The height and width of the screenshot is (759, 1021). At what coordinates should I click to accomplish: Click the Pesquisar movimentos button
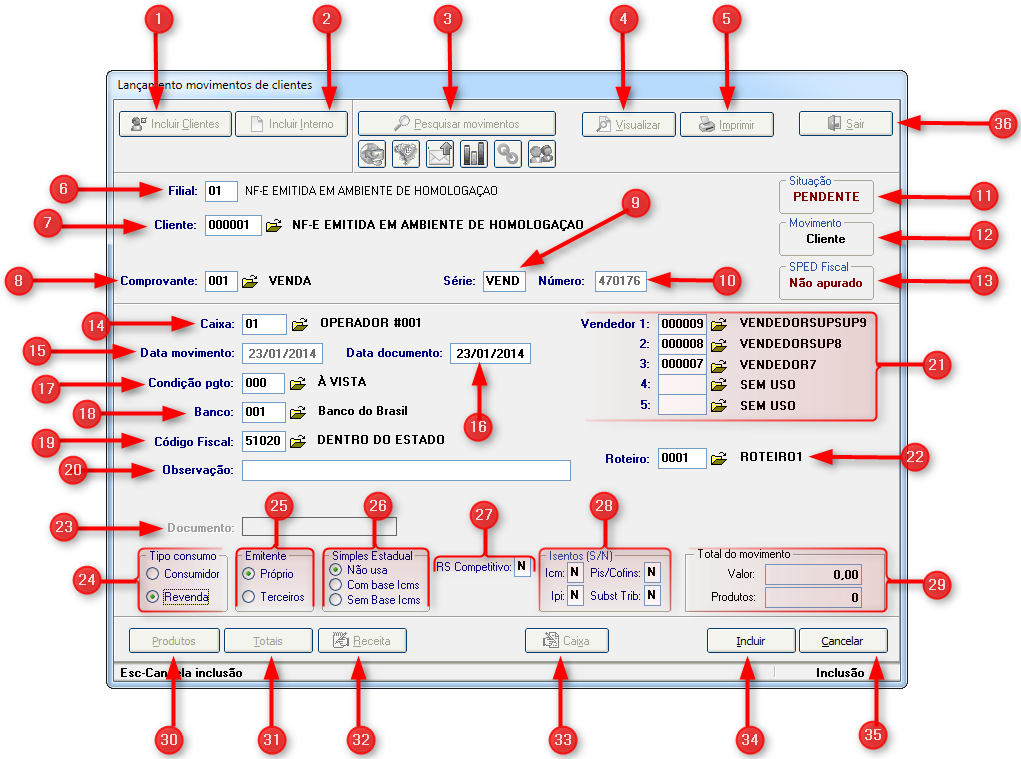457,124
